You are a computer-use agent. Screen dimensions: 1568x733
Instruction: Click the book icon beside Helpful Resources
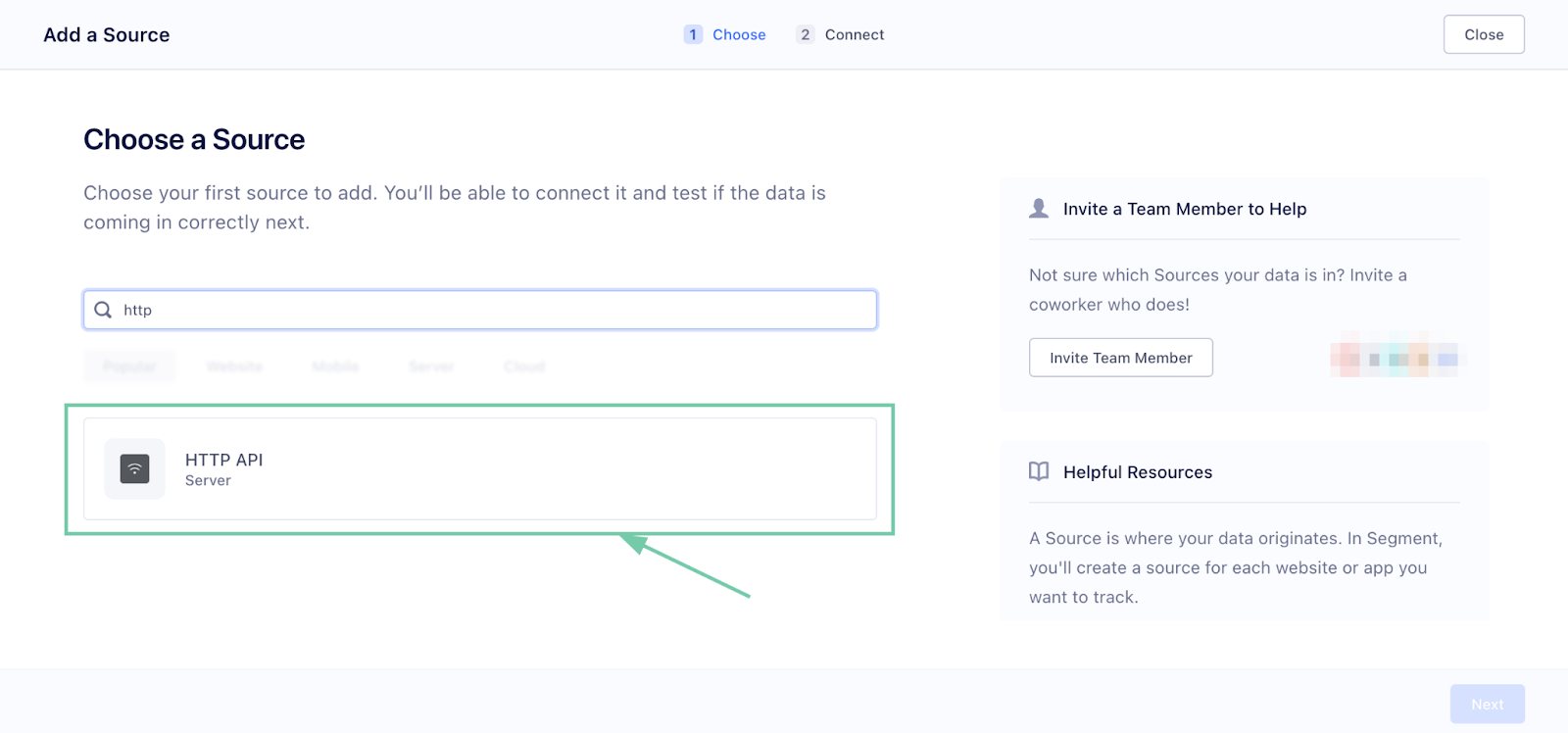1039,471
